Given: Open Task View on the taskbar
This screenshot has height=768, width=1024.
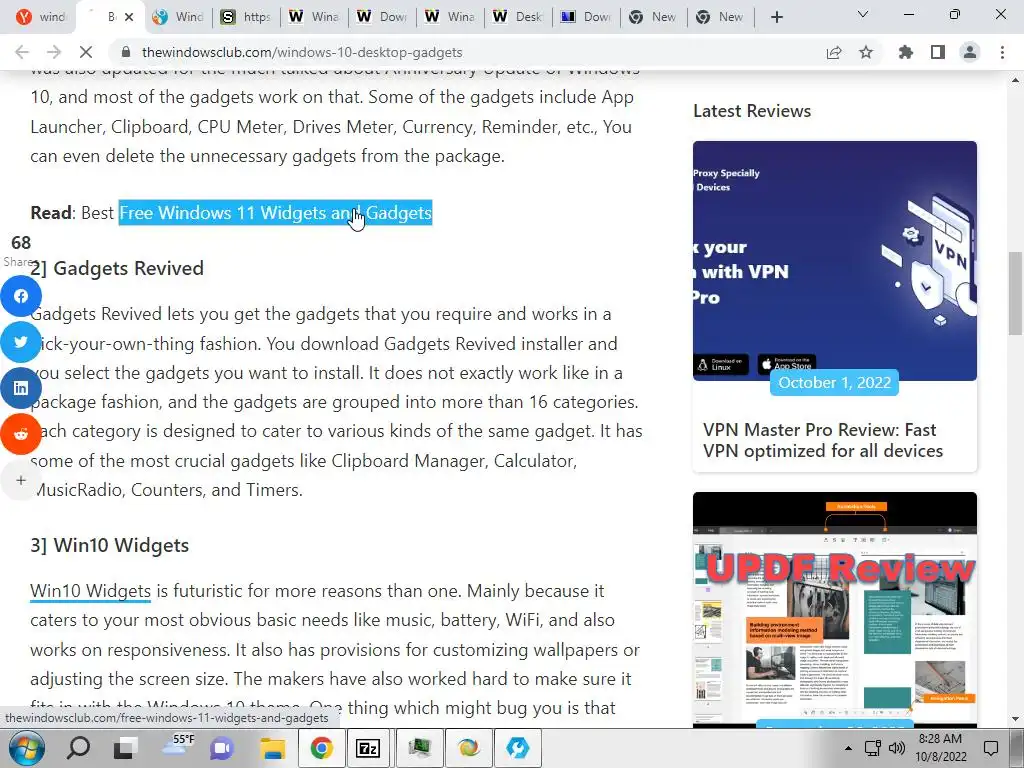Looking at the screenshot, I should 125,748.
